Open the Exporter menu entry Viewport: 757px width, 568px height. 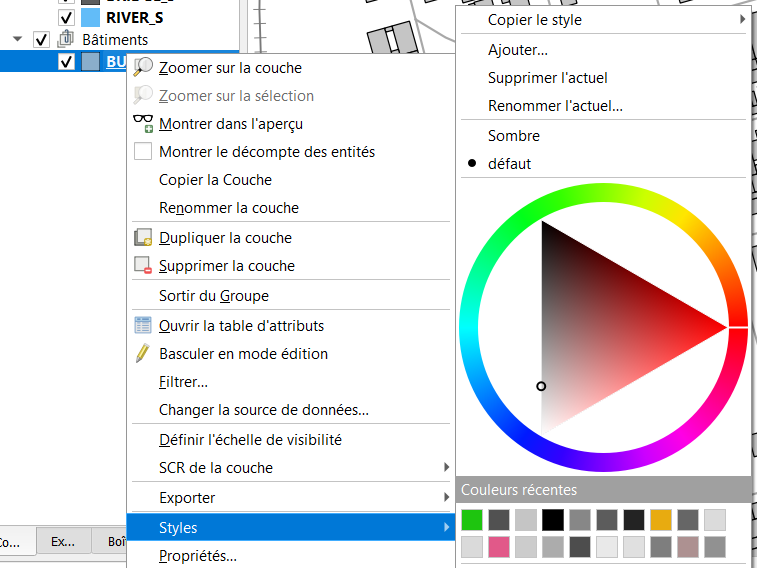coord(291,497)
